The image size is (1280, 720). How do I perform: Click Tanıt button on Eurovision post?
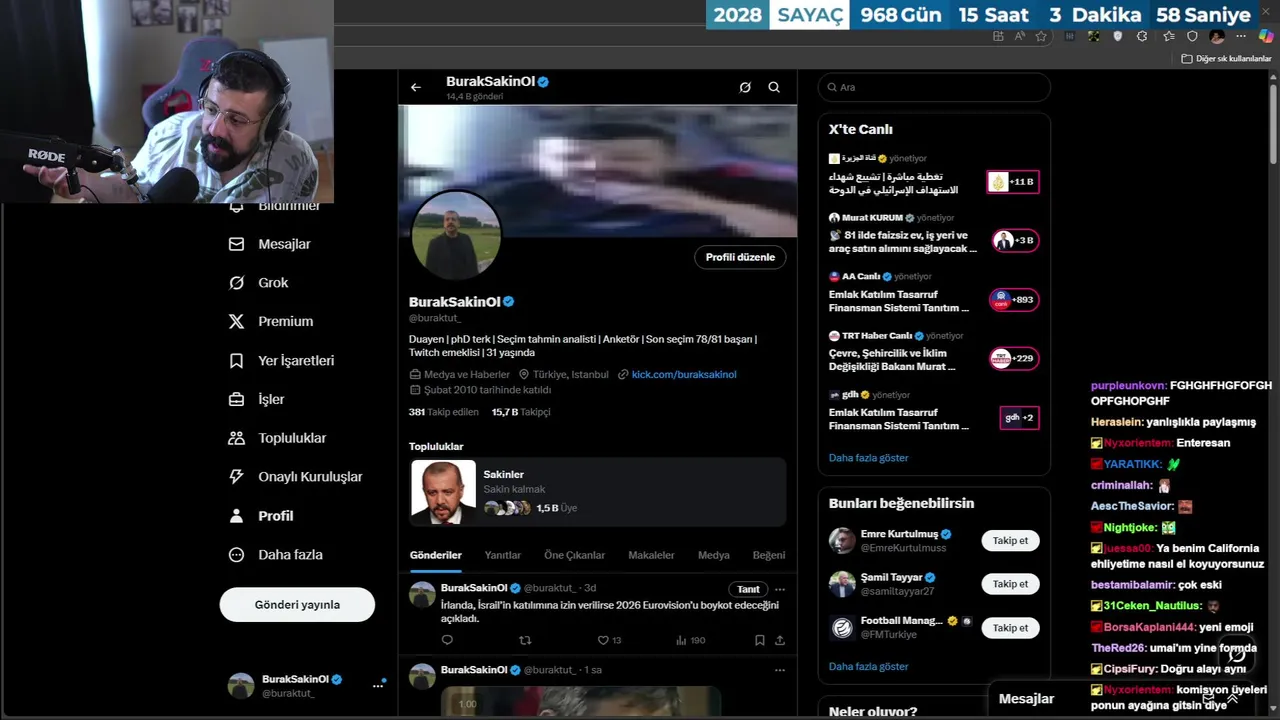(748, 589)
